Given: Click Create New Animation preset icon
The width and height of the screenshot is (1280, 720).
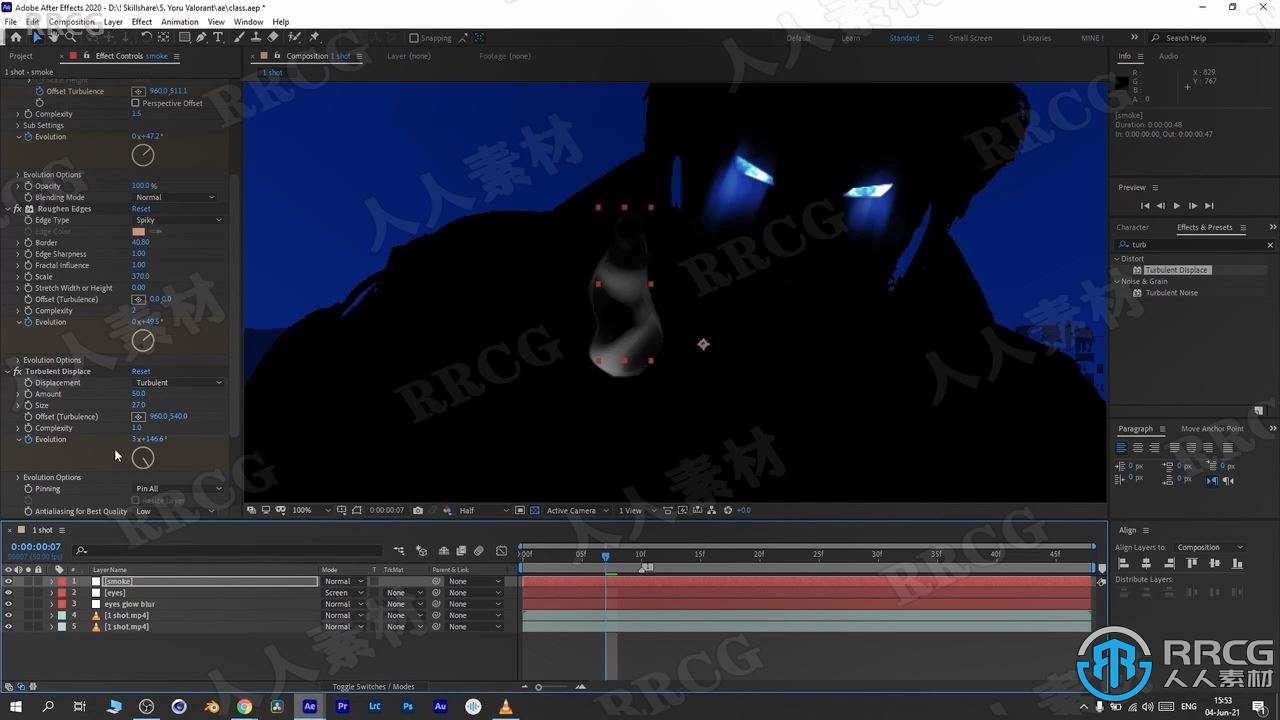Looking at the screenshot, I should [1258, 410].
